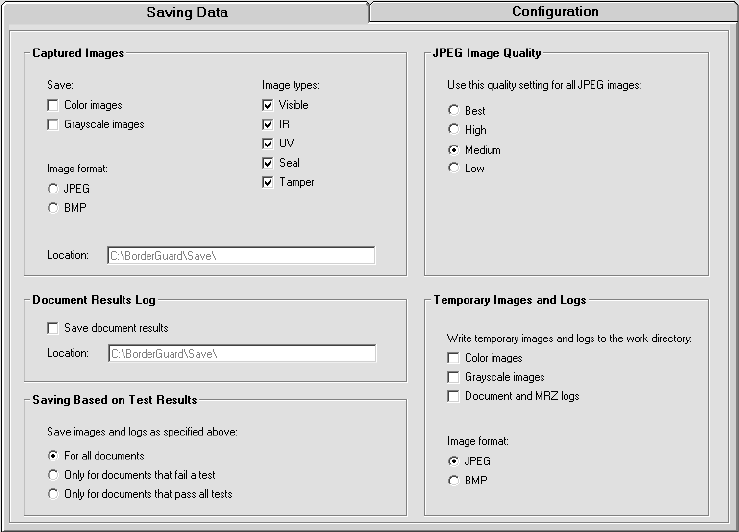The width and height of the screenshot is (739, 532).
Task: Click the 'JPEG Image Quality' group title
Action: (x=487, y=53)
